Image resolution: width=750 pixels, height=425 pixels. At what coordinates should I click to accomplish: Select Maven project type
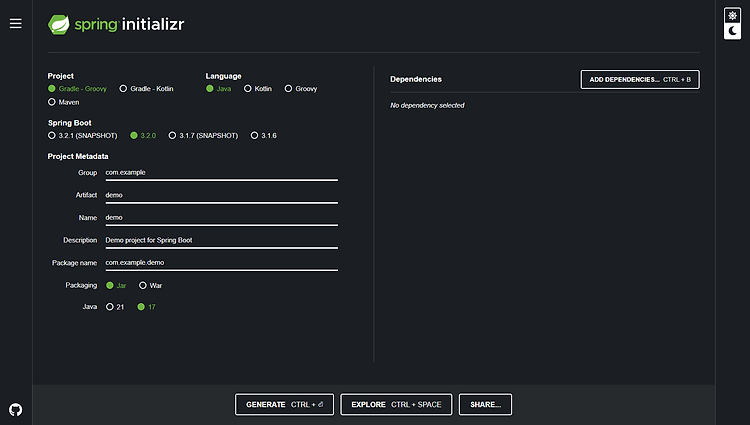tap(64, 102)
